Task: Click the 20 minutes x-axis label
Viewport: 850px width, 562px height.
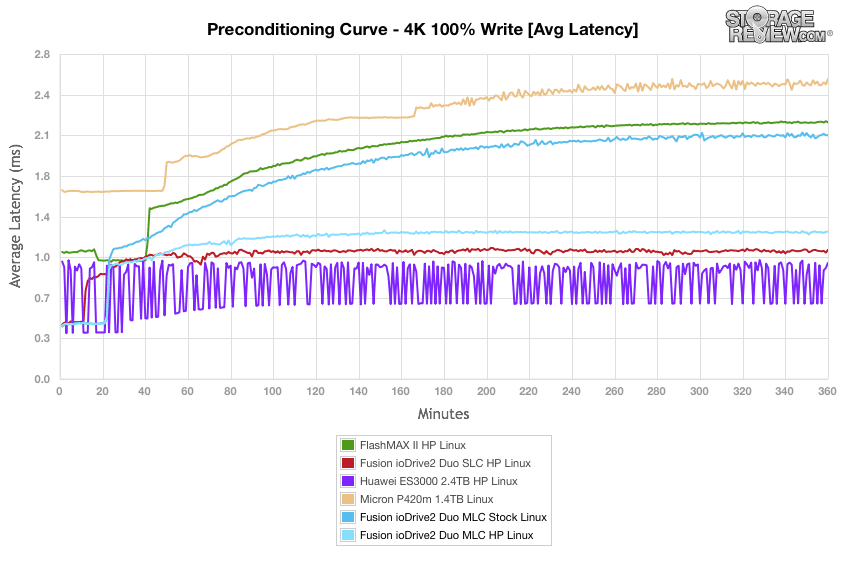Action: [102, 391]
